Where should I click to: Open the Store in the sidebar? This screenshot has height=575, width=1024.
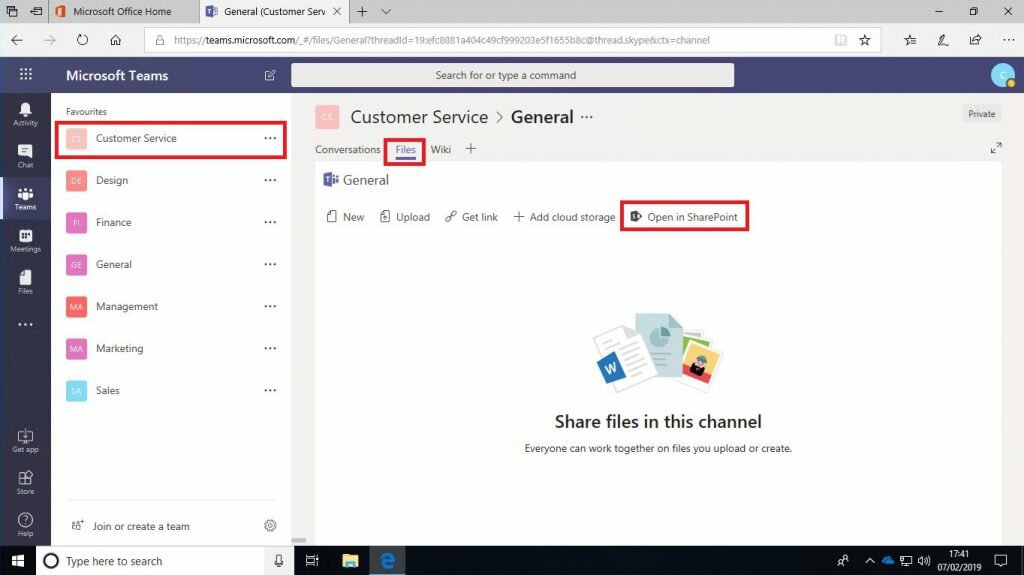pos(25,483)
